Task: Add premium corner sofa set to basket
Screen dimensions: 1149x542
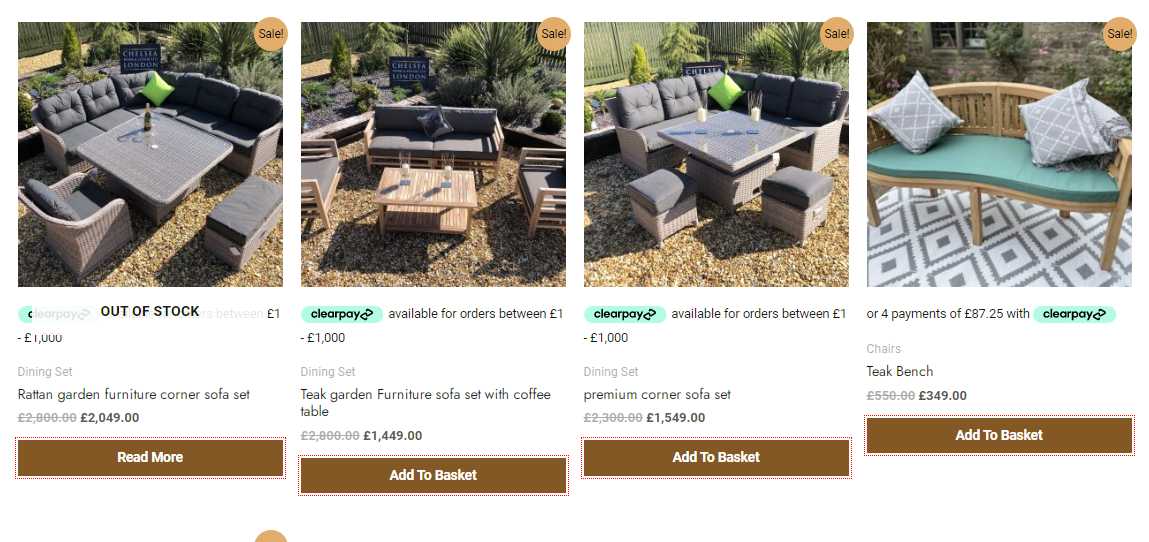Action: click(x=716, y=458)
